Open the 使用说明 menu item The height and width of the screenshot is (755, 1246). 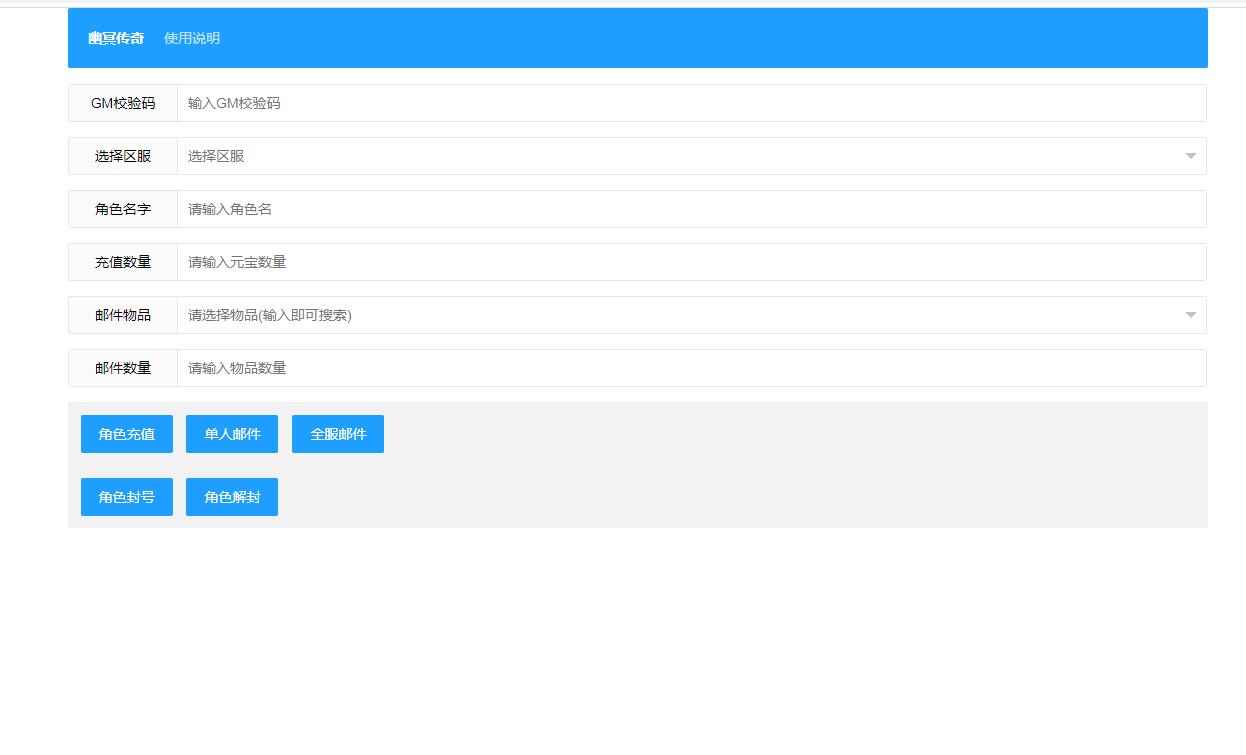pyautogui.click(x=192, y=38)
